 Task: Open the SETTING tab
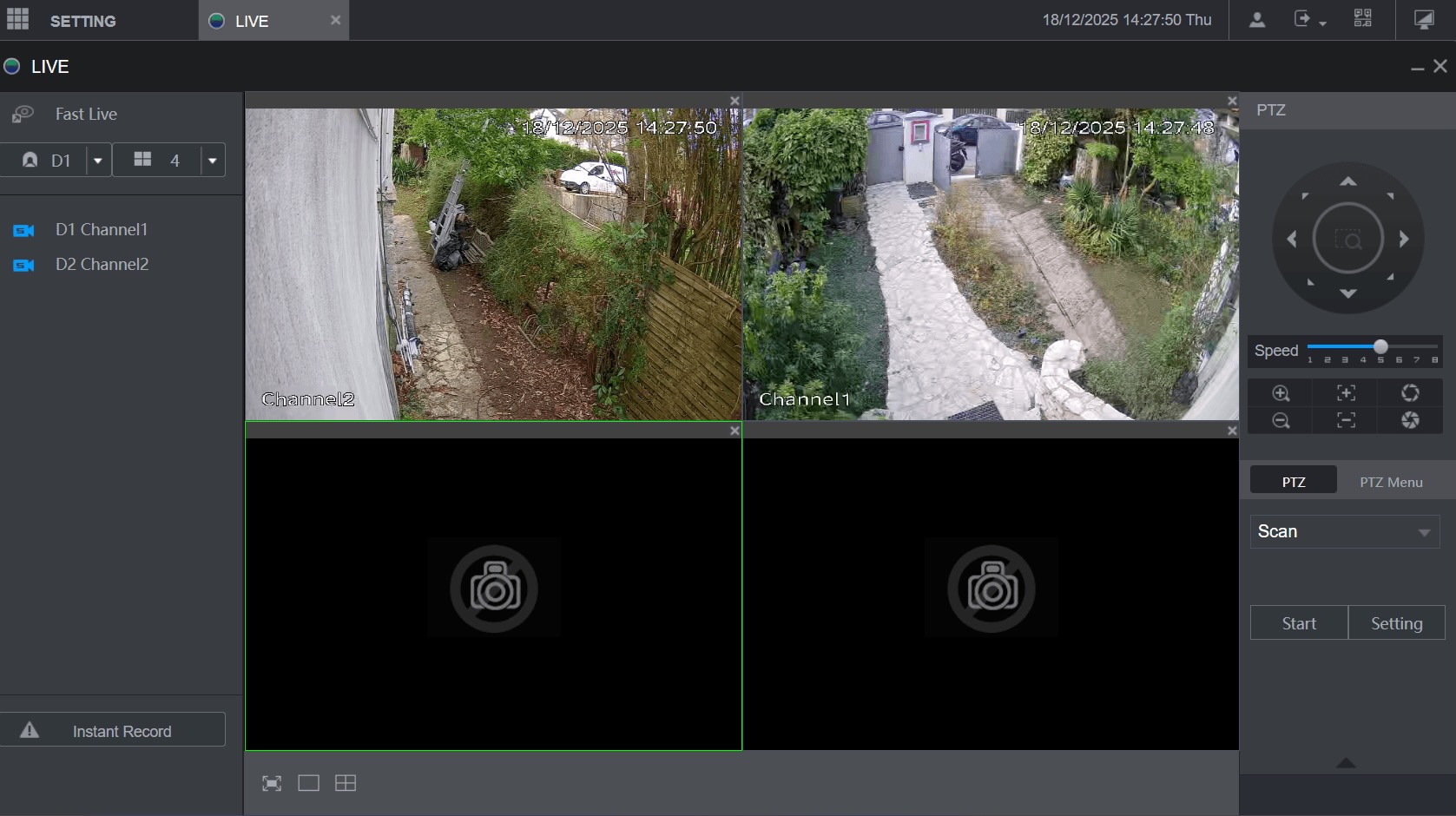tap(82, 21)
